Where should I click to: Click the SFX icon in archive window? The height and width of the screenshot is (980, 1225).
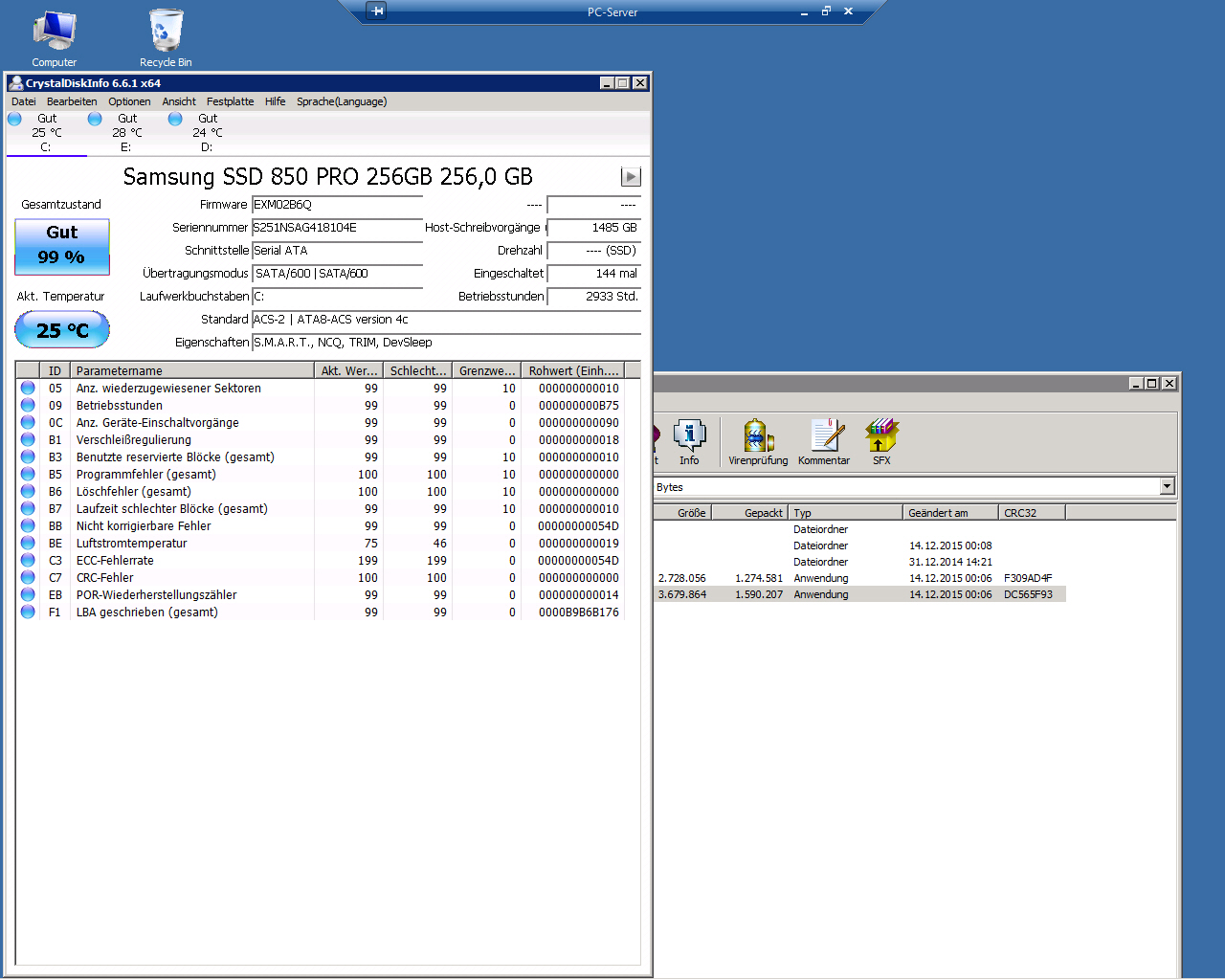pyautogui.click(x=881, y=442)
